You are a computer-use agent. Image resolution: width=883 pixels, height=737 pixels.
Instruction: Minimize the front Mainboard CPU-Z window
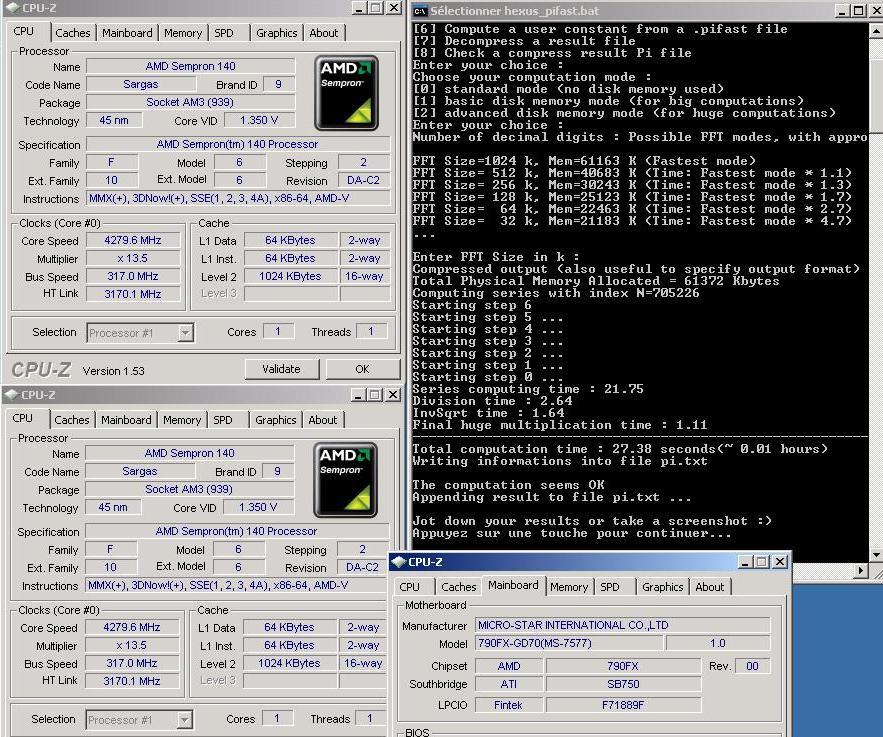point(744,562)
